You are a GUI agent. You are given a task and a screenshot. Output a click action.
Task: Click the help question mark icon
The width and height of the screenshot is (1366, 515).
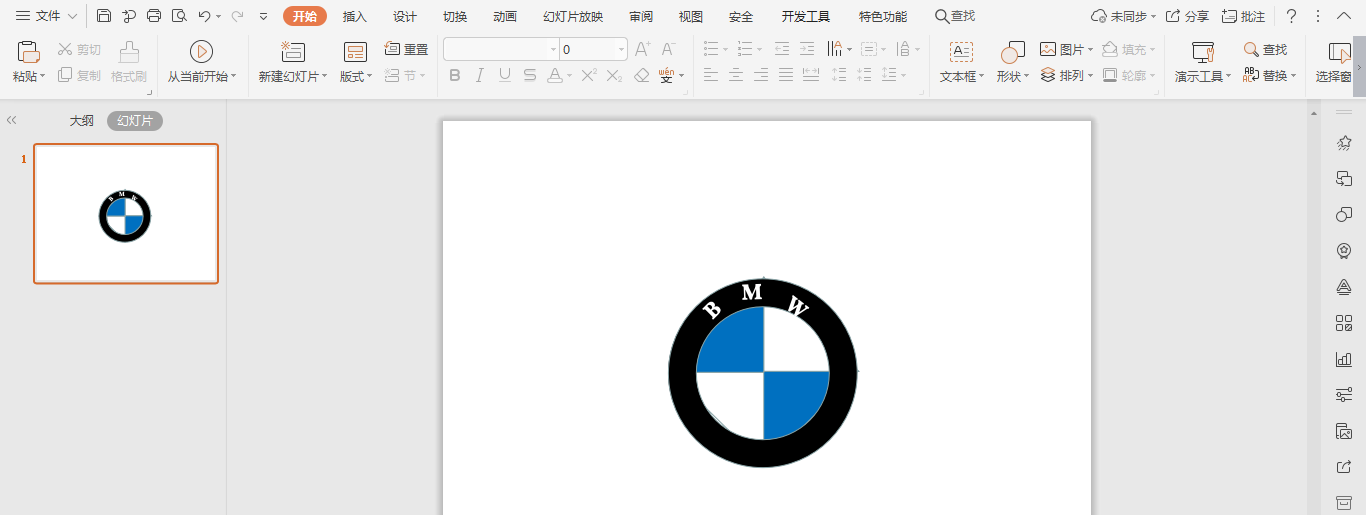point(1291,16)
